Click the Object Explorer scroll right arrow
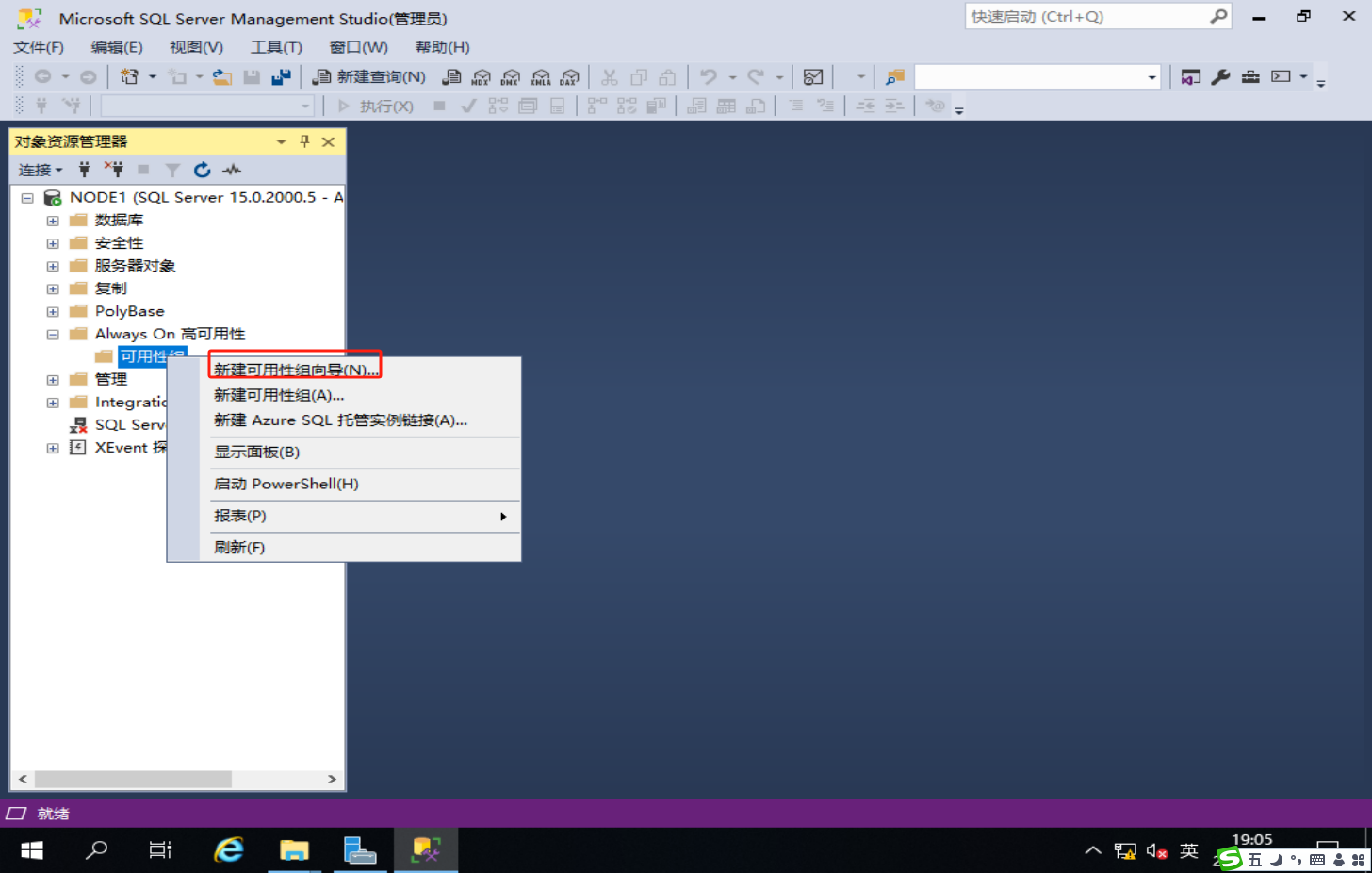 [332, 779]
